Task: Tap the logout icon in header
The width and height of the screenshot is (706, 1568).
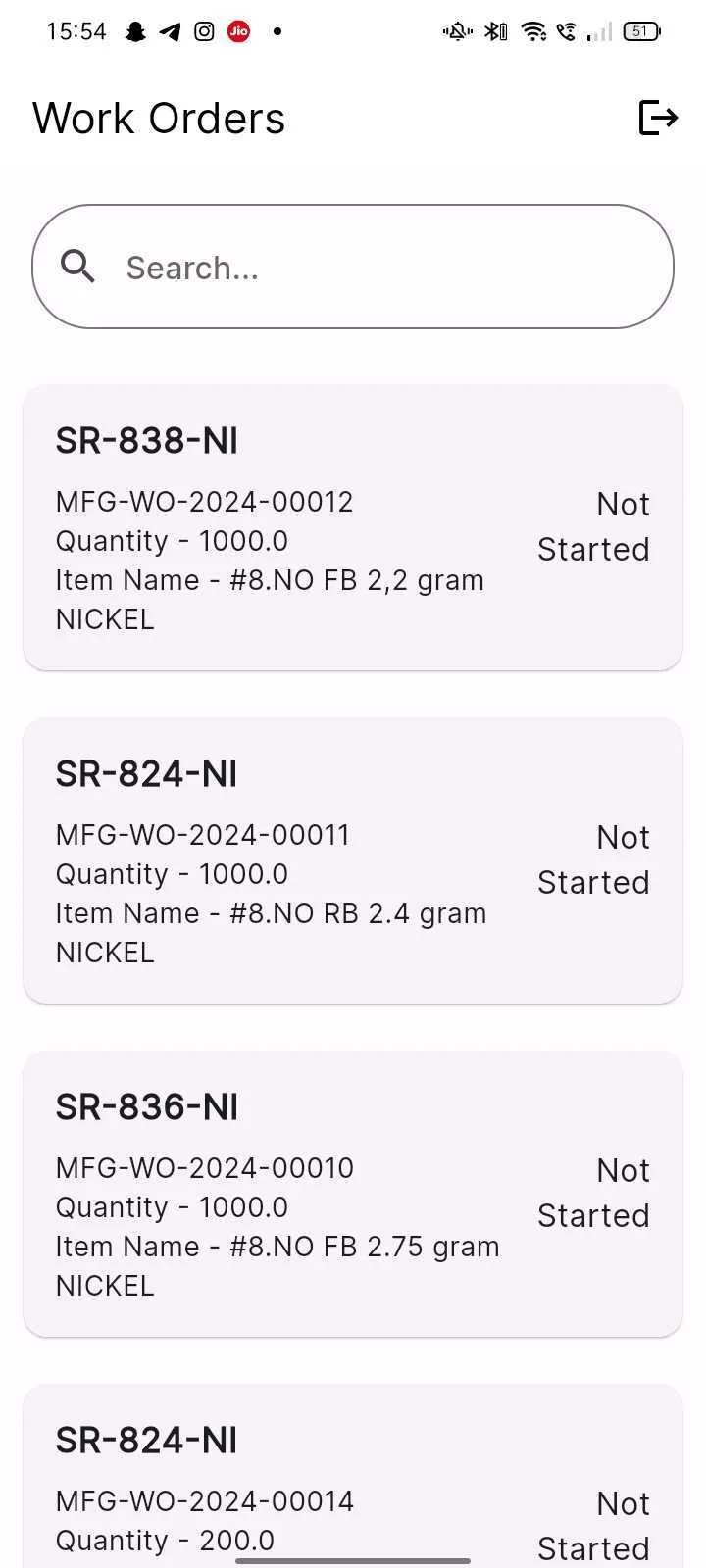Action: [658, 118]
